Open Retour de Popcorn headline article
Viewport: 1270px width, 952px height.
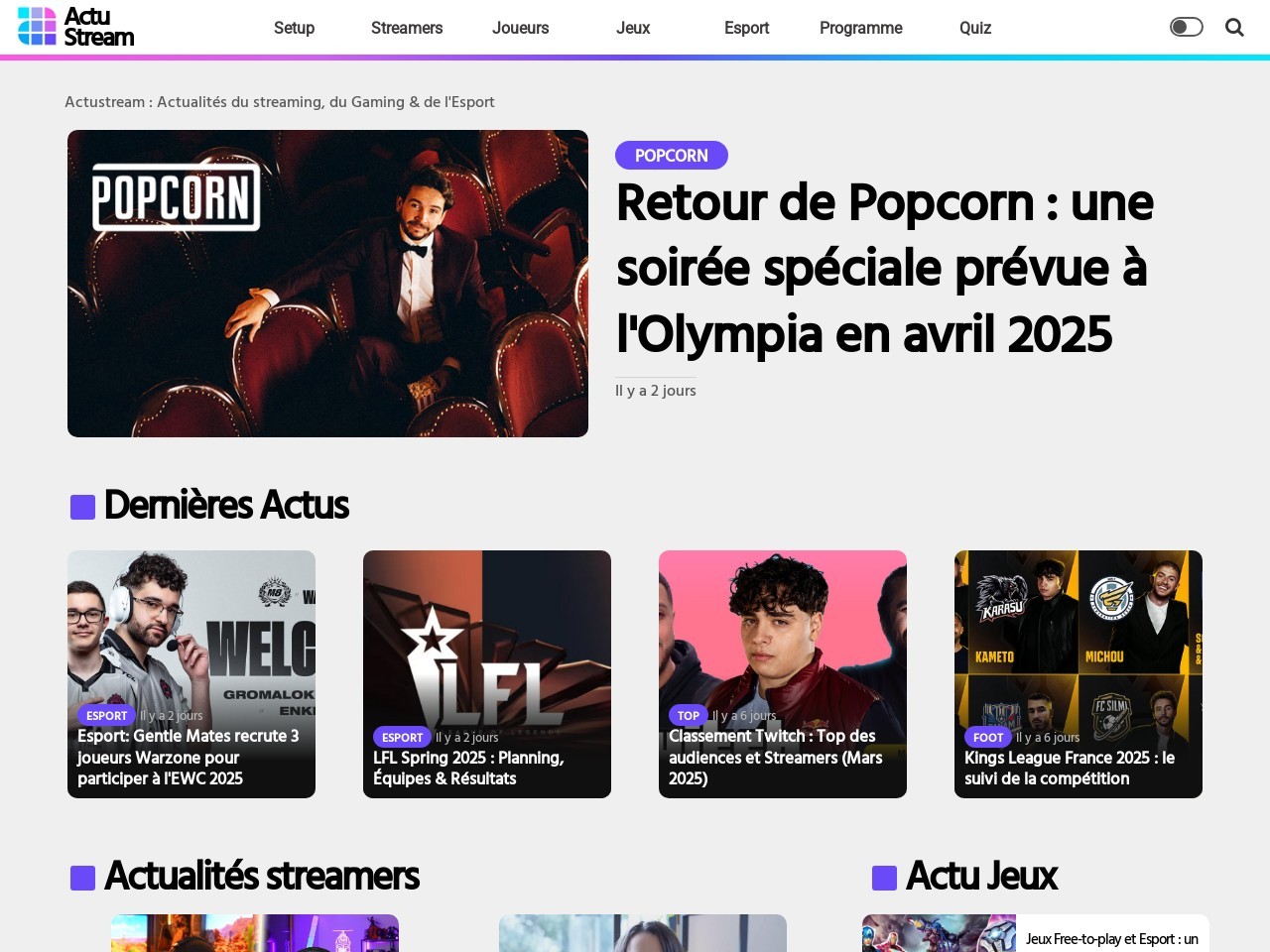884,268
